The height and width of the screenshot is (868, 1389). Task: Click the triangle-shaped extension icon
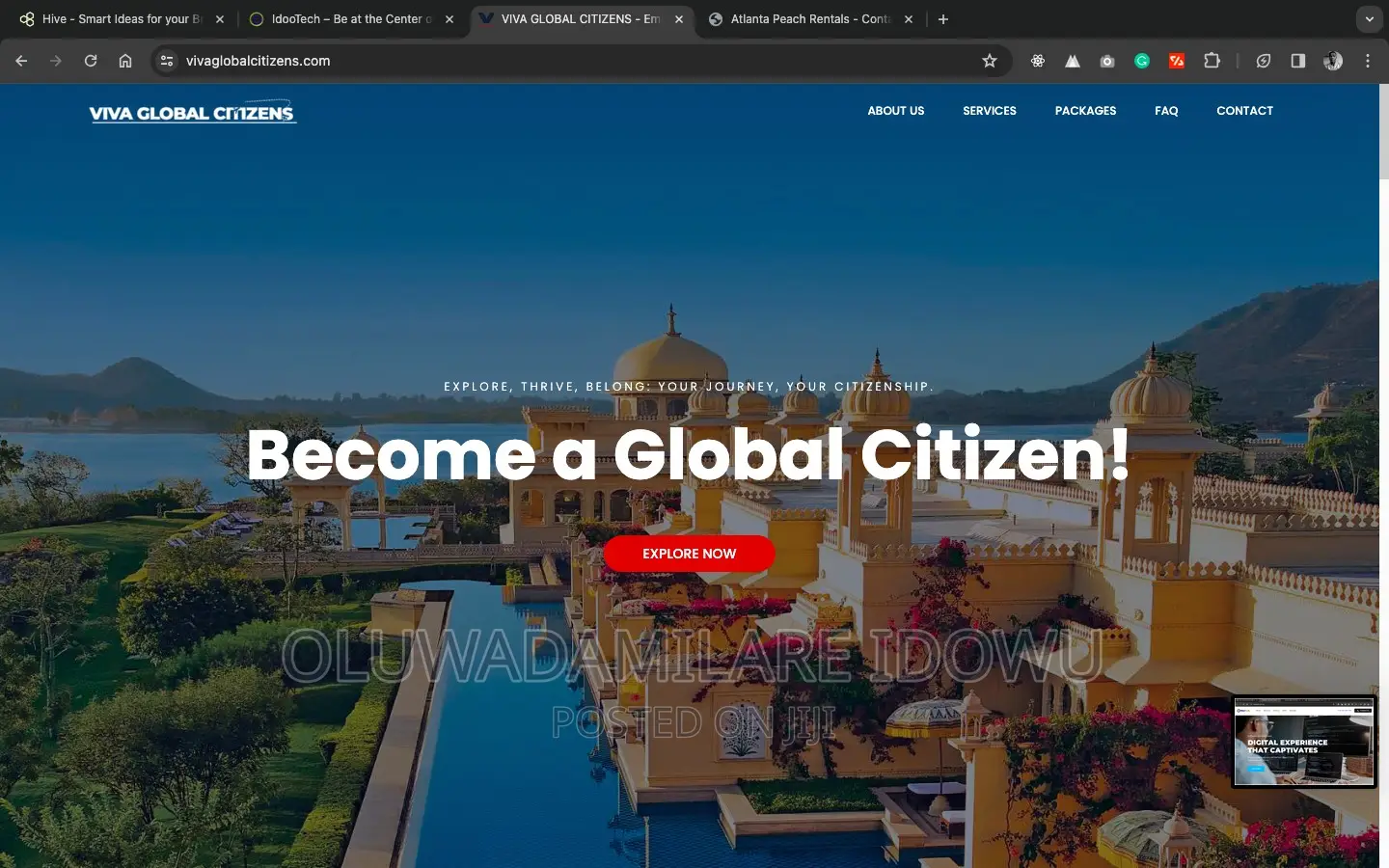tap(1073, 61)
